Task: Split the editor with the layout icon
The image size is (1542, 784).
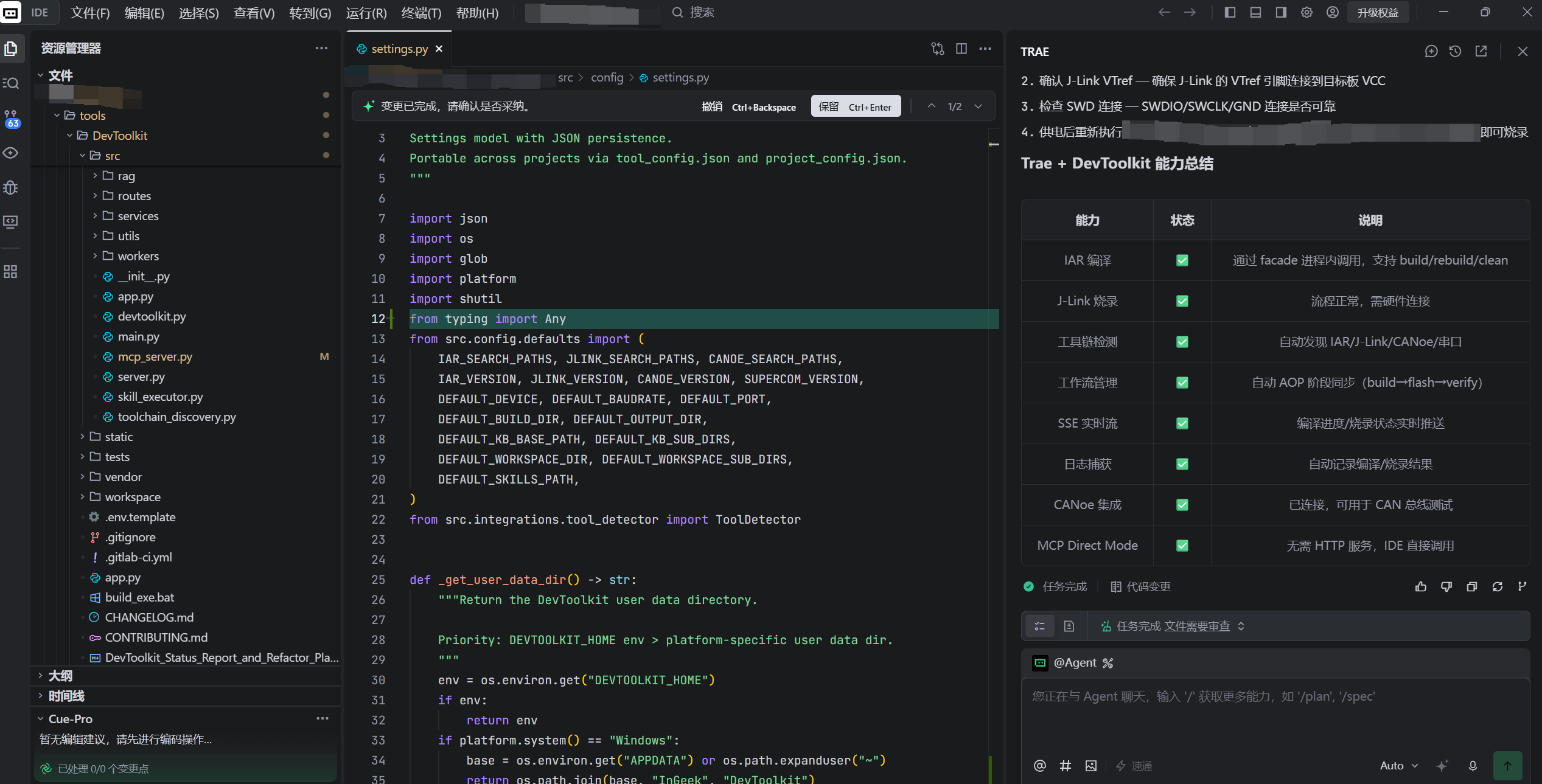Action: 961,49
